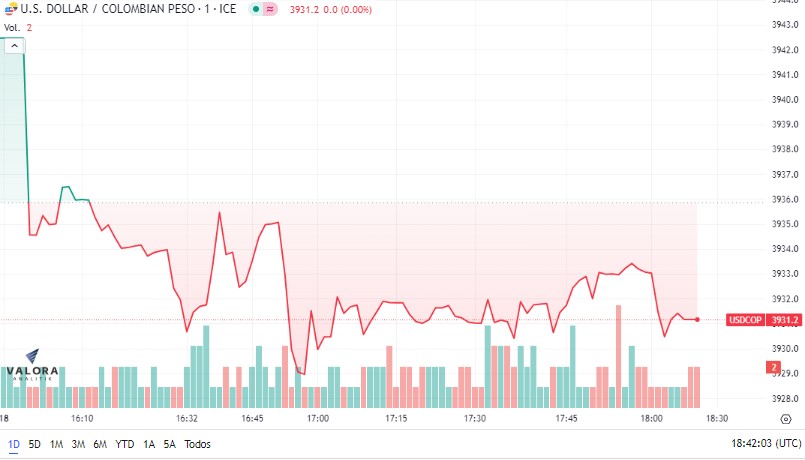Switch to 5D time range
This screenshot has height=460, width=805.
point(35,444)
